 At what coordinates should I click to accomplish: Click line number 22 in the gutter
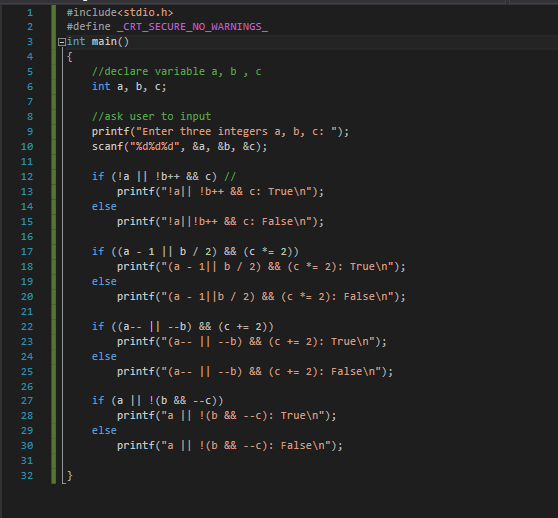tap(27, 327)
